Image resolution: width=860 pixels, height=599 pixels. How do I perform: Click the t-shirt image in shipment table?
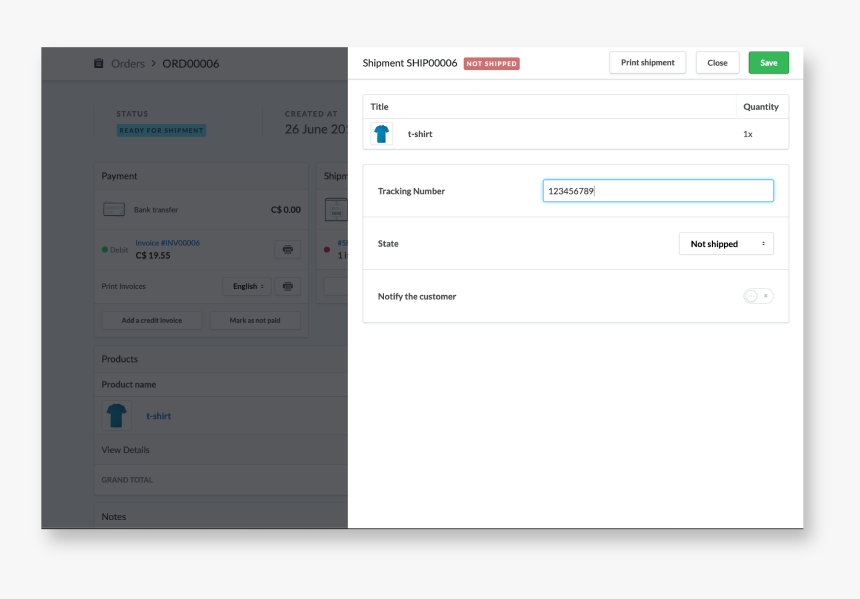[x=381, y=134]
